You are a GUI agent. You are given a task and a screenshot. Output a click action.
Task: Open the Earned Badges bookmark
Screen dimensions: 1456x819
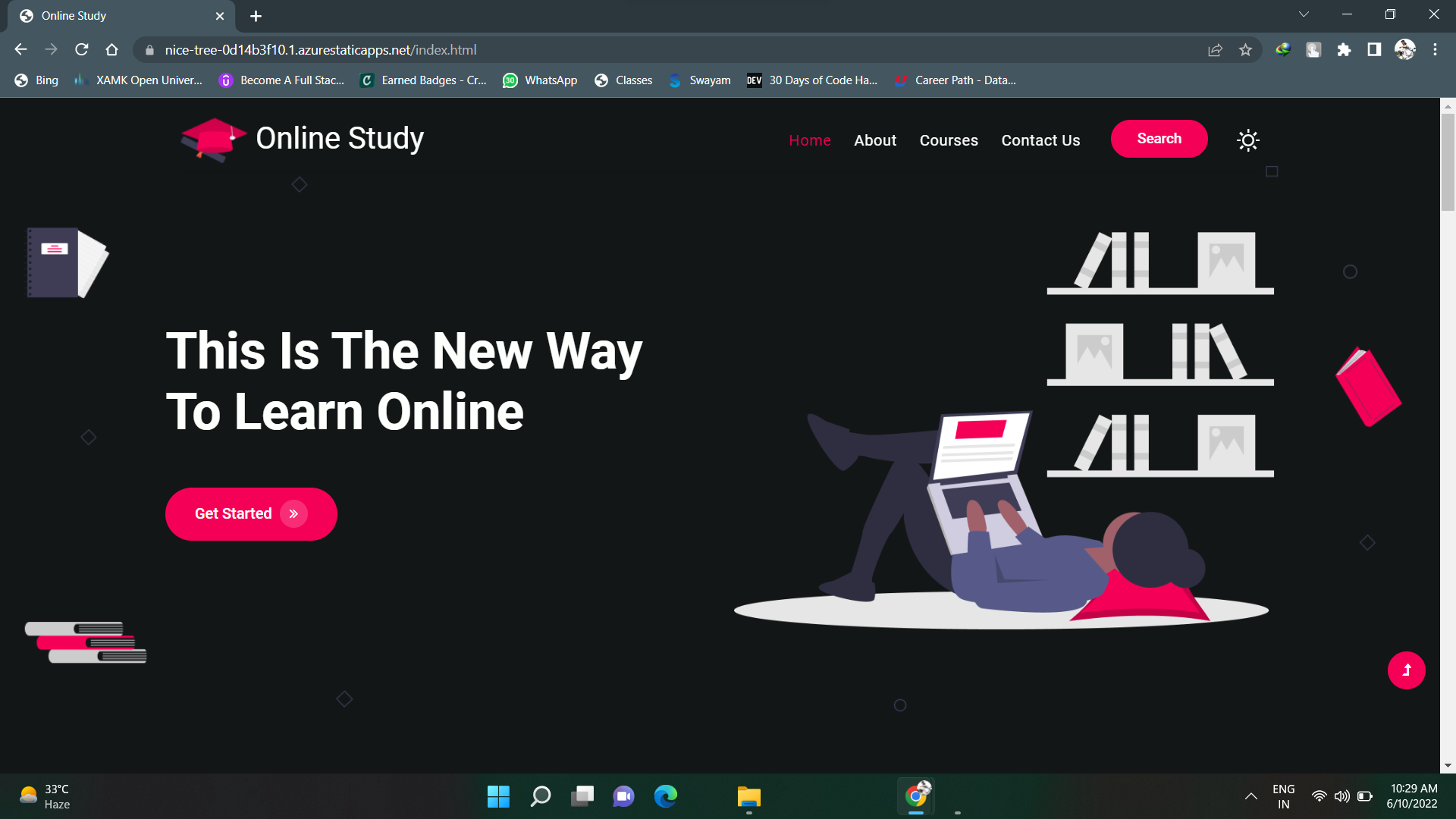click(423, 80)
